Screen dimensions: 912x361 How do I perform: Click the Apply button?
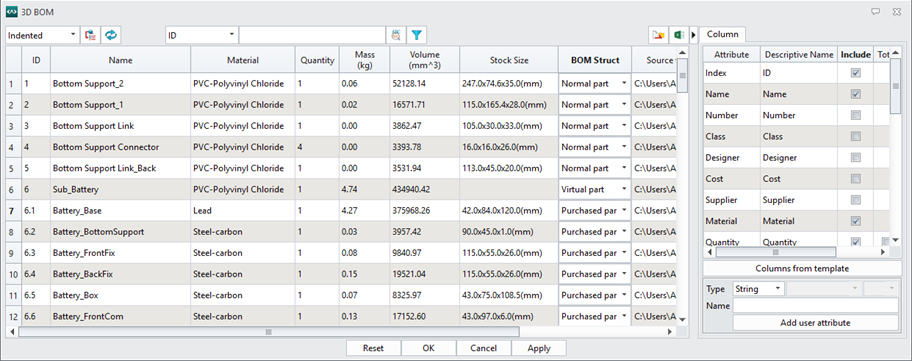tap(539, 348)
